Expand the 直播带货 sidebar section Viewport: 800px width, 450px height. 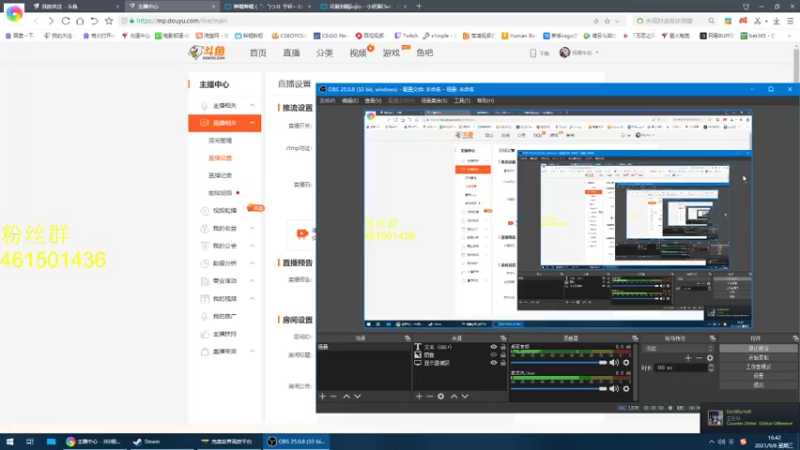[x=252, y=351]
